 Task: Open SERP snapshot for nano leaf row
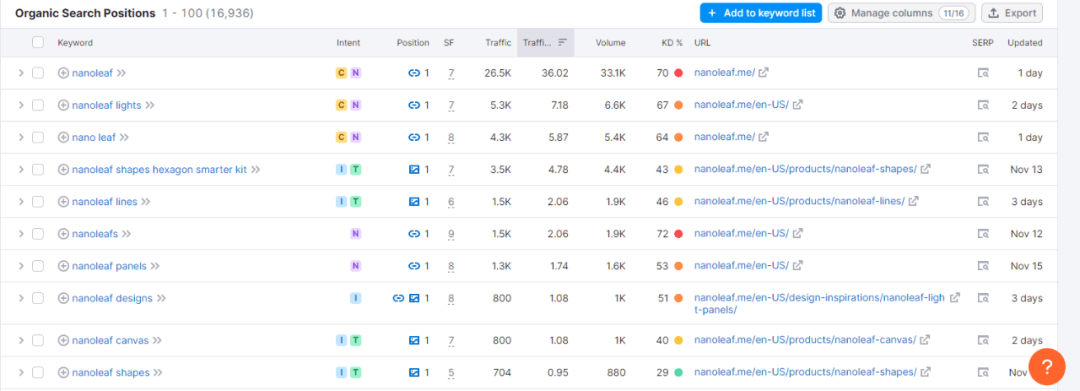coord(983,137)
